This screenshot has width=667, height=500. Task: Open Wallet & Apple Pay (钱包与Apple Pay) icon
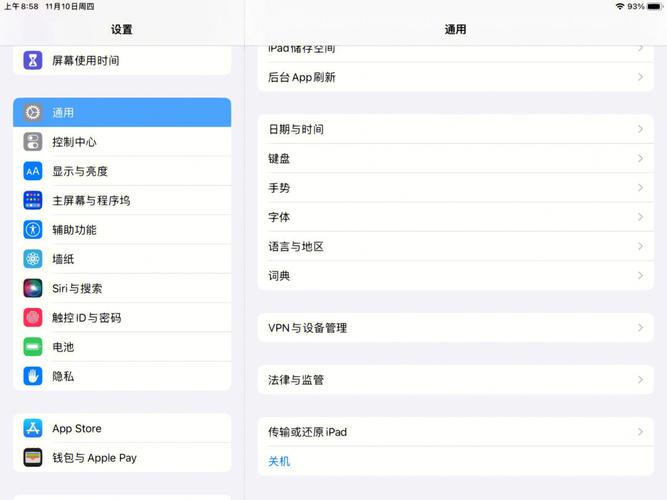pyautogui.click(x=33, y=458)
